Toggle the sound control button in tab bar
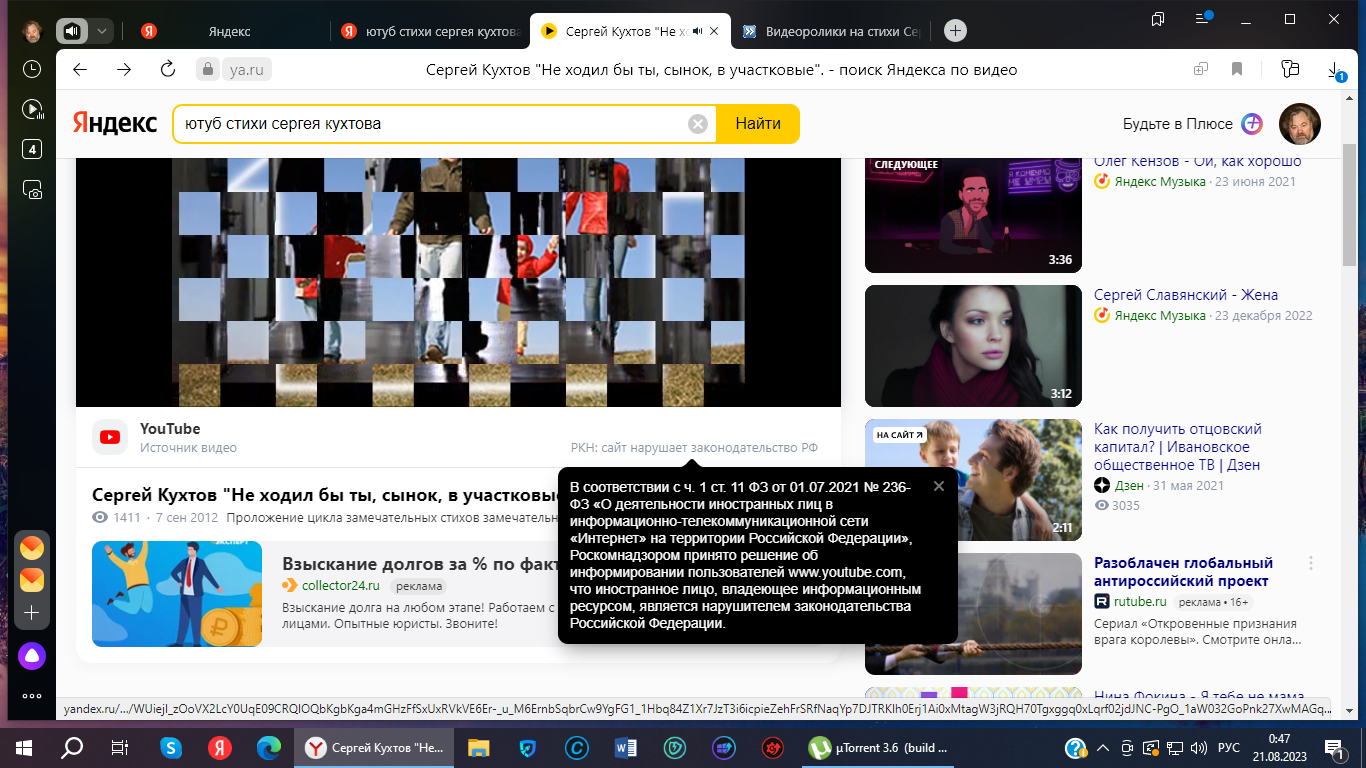This screenshot has width=1366, height=768. coord(71,31)
